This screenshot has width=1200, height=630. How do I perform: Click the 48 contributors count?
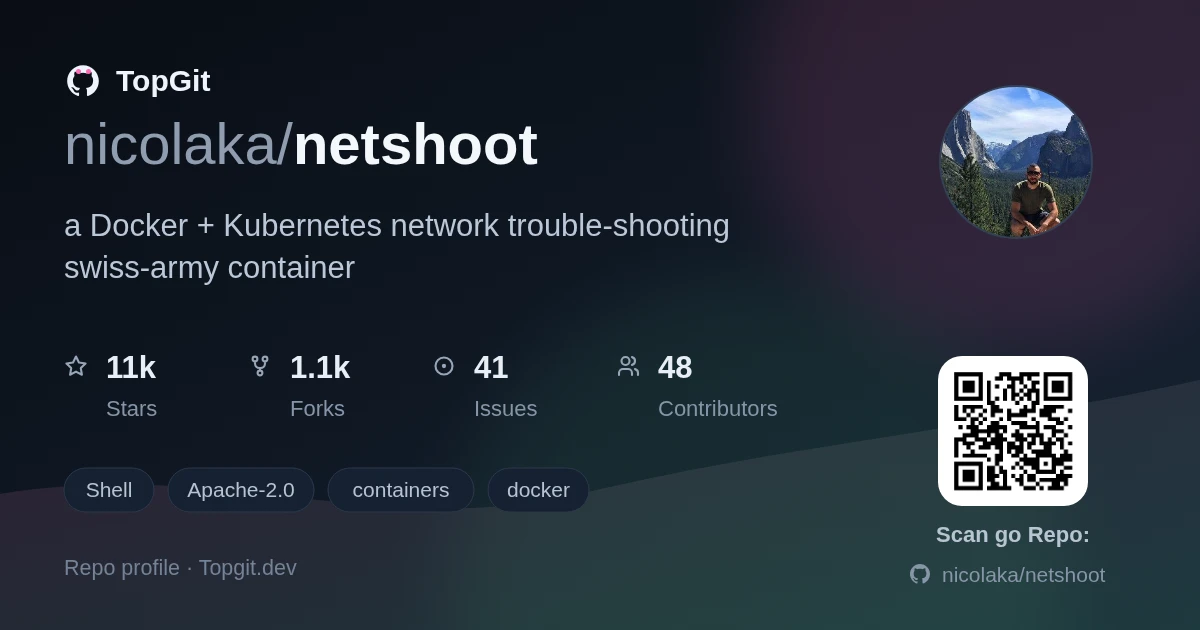coord(675,367)
